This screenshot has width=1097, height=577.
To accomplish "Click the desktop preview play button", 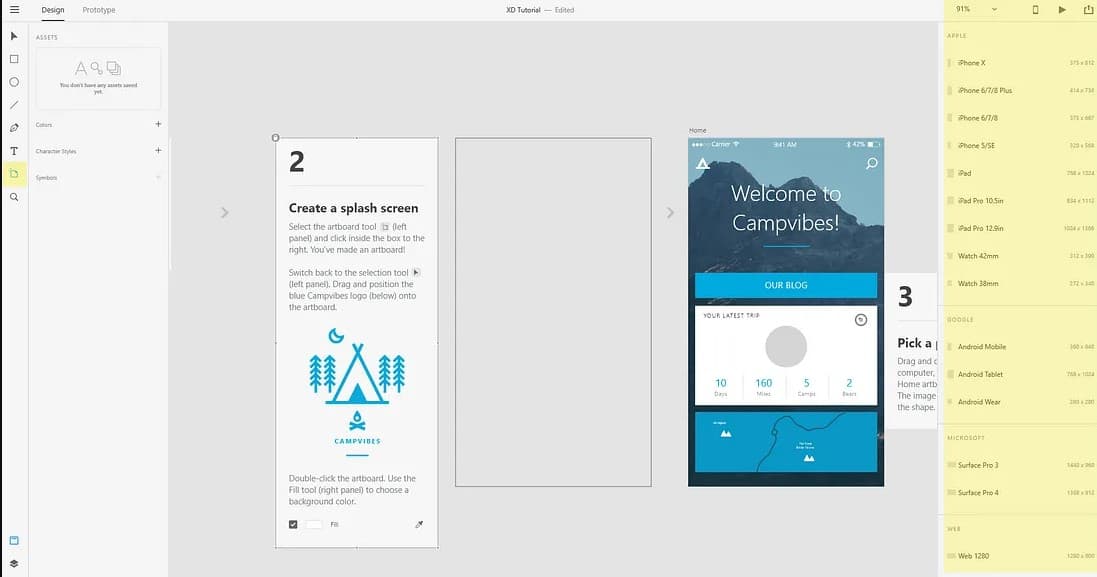I will click(x=1062, y=10).
